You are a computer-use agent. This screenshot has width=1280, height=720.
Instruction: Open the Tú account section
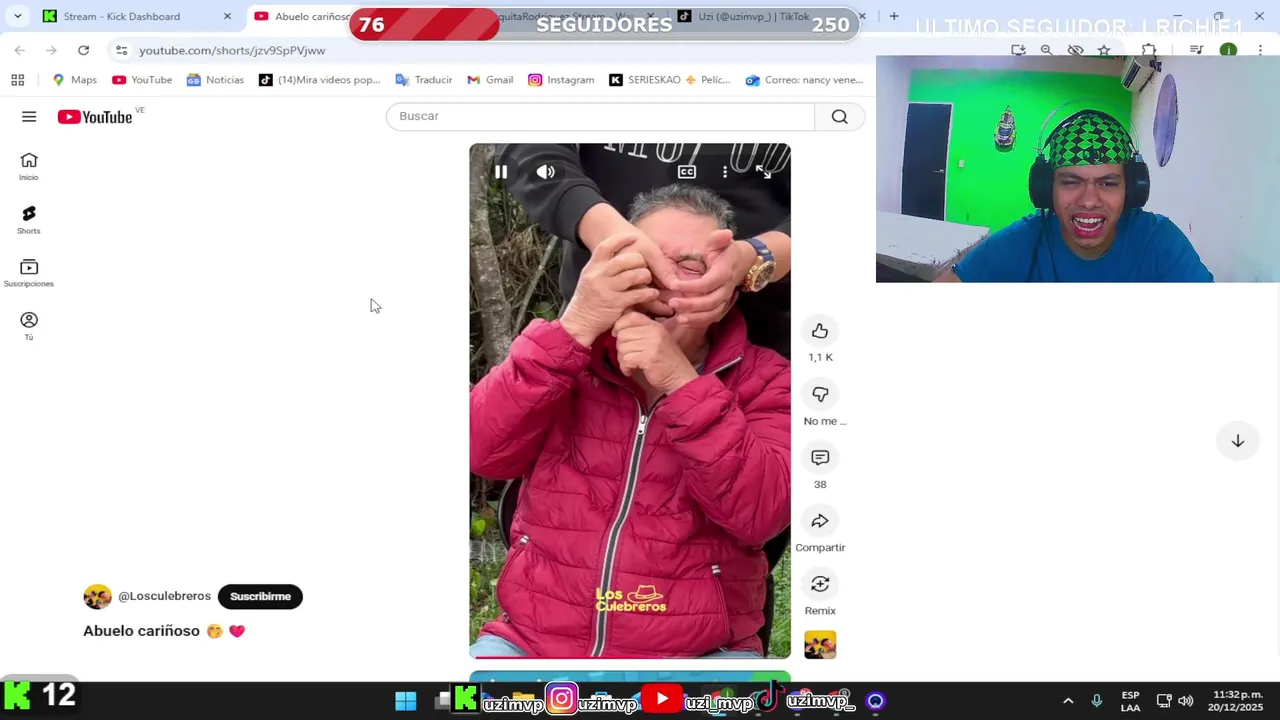coord(29,326)
